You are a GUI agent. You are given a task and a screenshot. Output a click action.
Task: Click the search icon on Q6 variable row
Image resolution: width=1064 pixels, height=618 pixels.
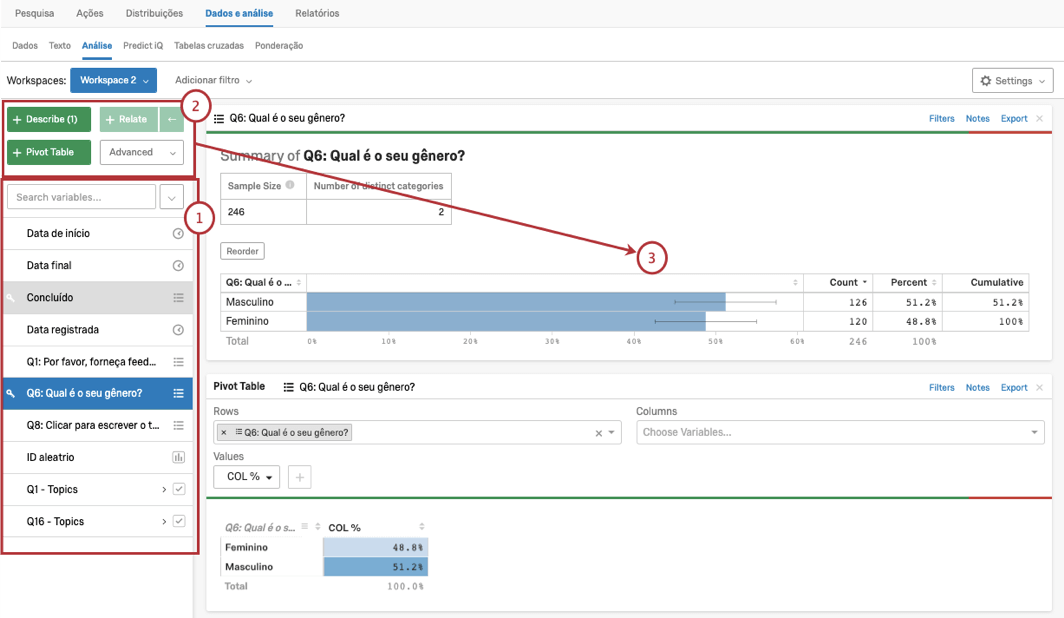11,393
